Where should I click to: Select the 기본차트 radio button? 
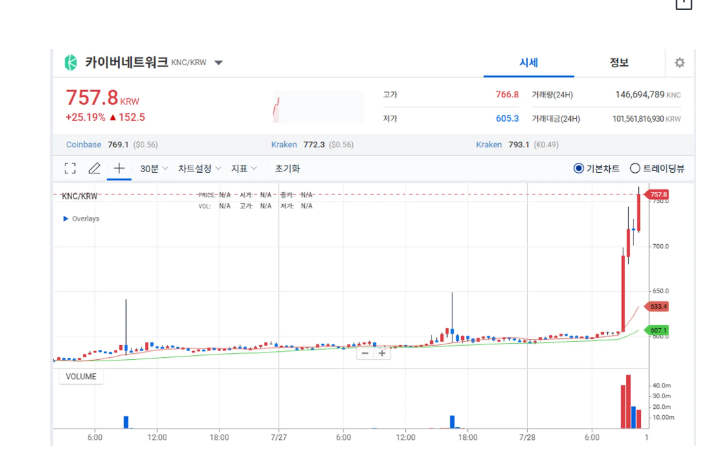[x=579, y=169]
